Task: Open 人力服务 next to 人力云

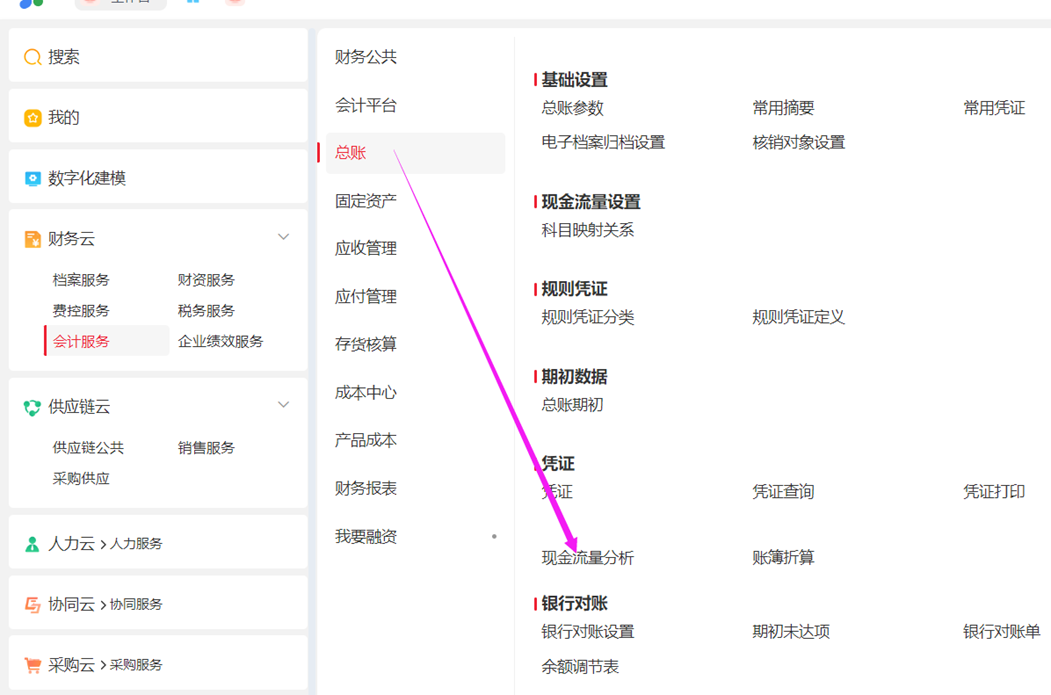Action: pyautogui.click(x=136, y=544)
